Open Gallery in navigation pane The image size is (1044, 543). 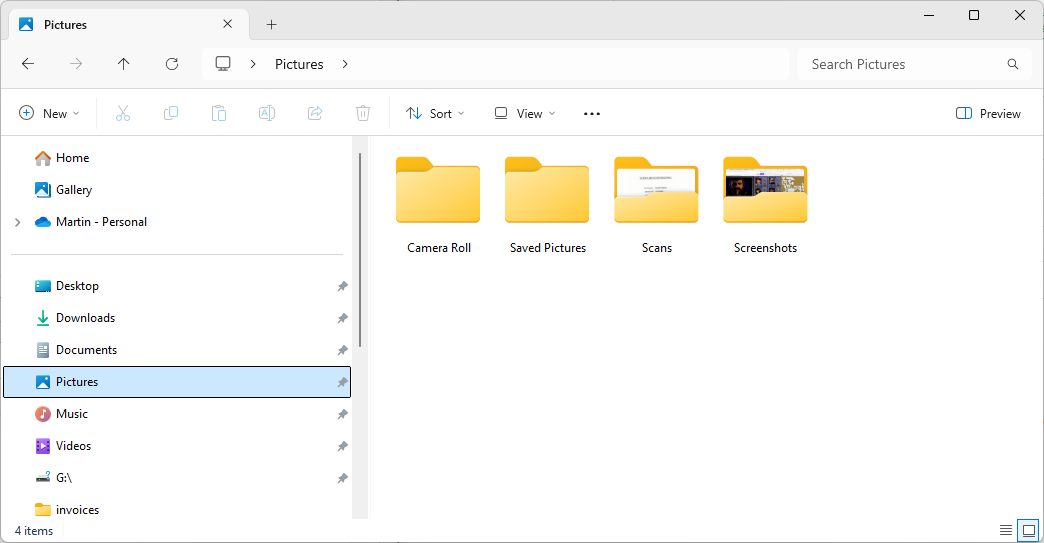[63, 190]
